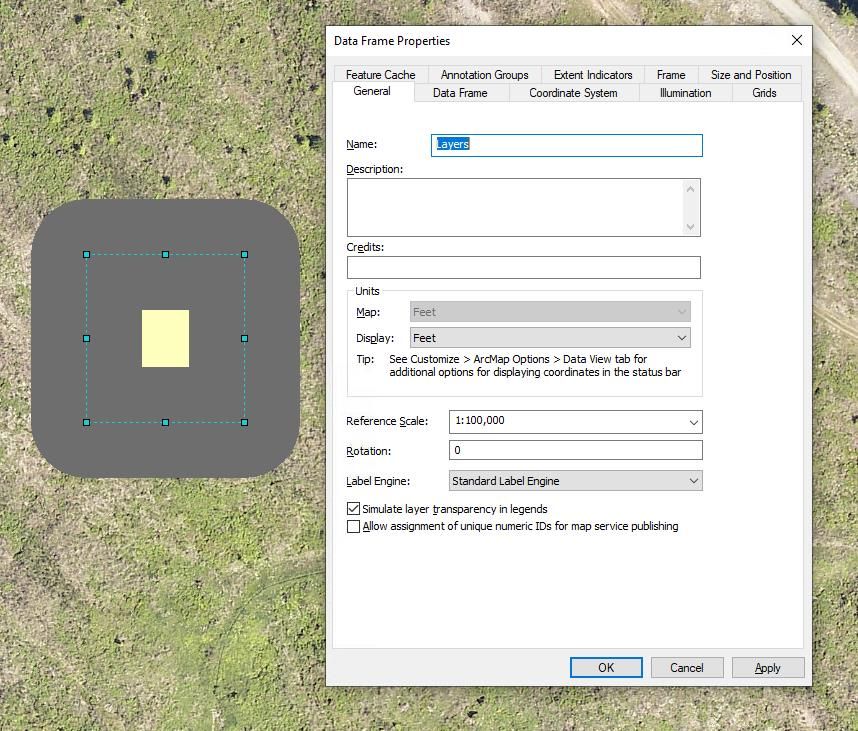The image size is (858, 731).
Task: Click the yellow rectangle inside the selection
Action: tap(165, 338)
